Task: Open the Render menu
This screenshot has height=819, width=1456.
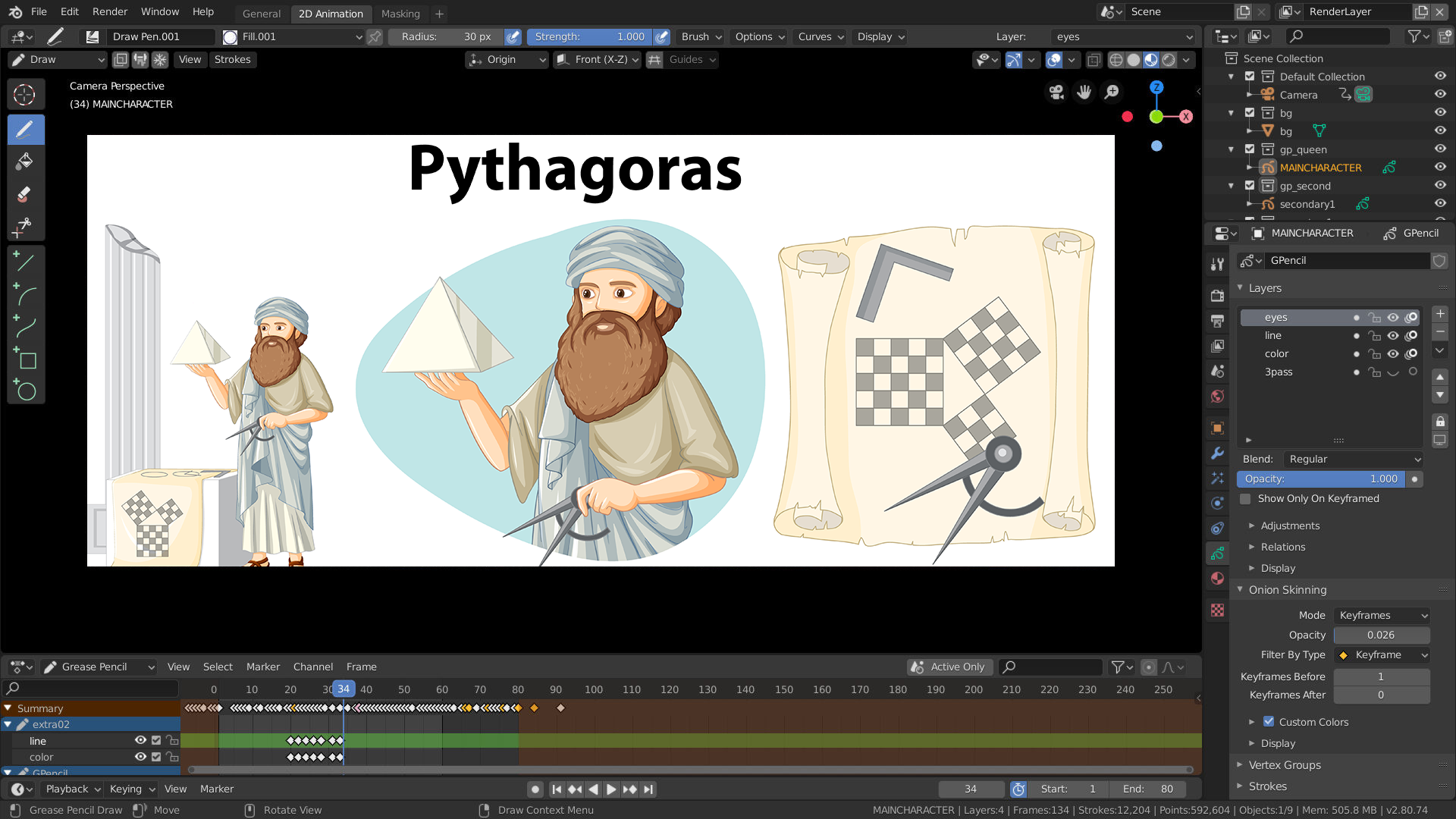Action: (109, 12)
